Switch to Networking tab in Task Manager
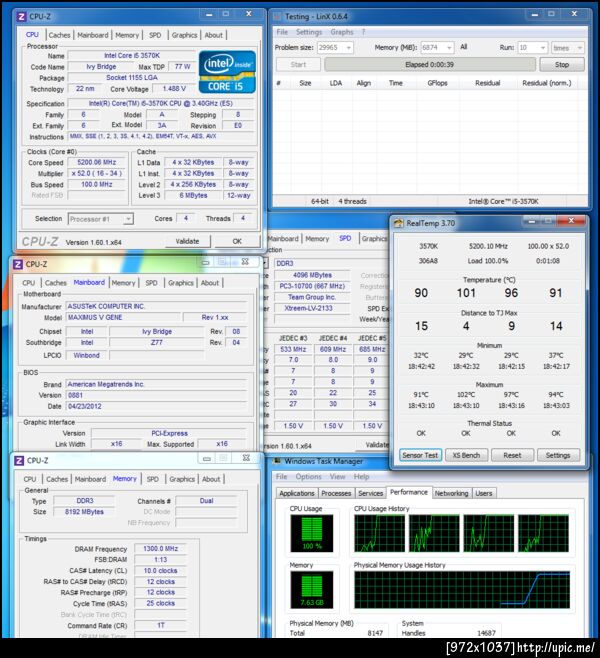 451,494
